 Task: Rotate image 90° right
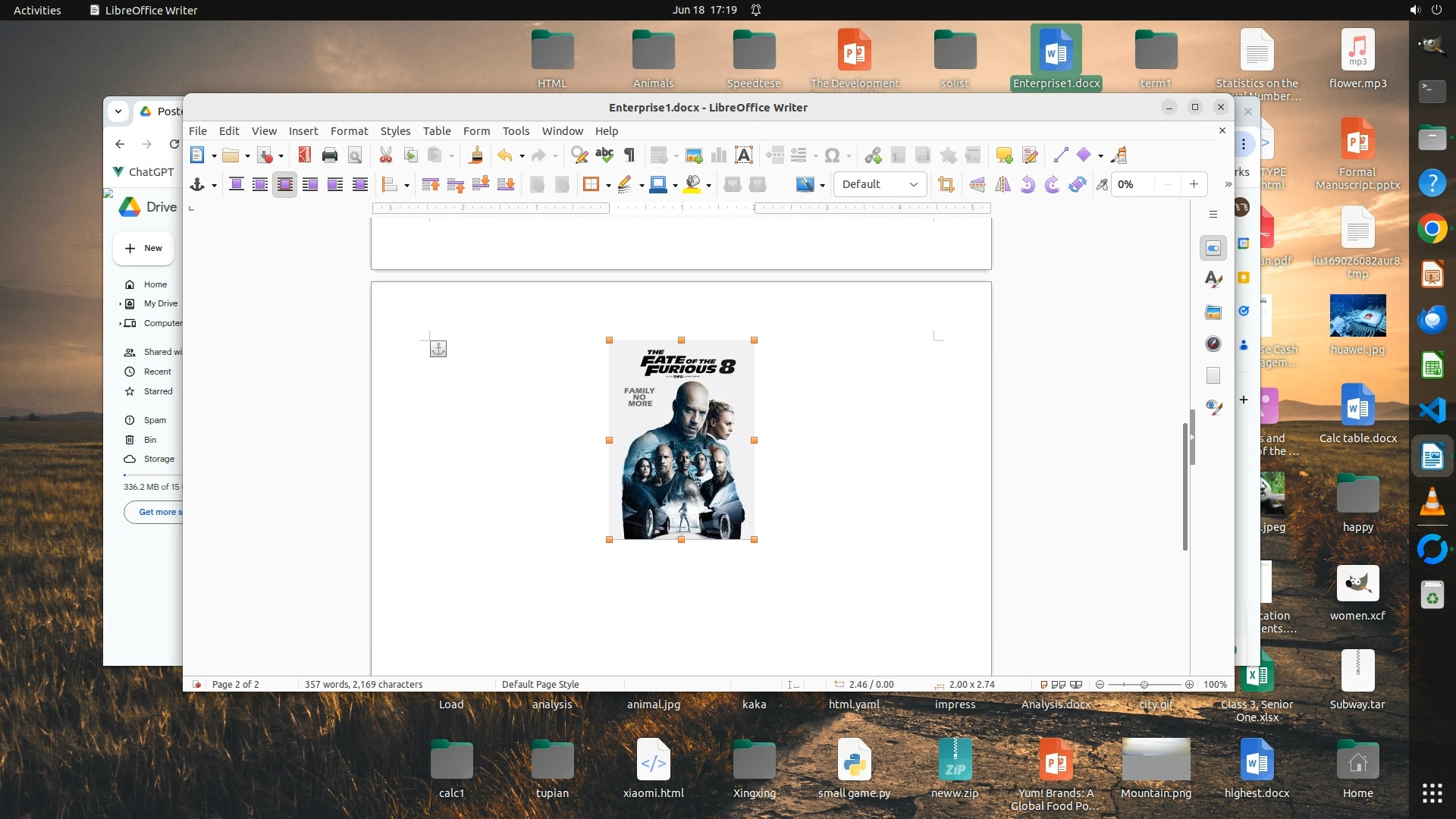[1052, 184]
